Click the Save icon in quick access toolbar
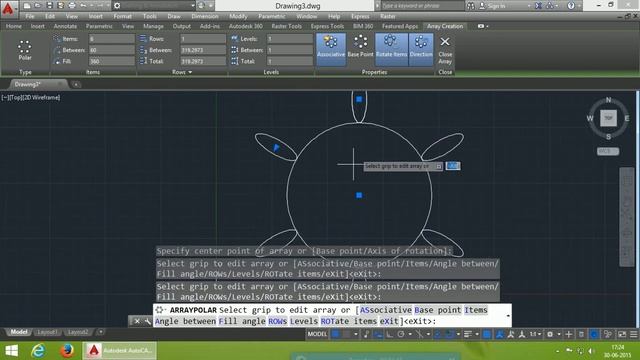Viewport: 640px width, 360px height. [x=49, y=6]
